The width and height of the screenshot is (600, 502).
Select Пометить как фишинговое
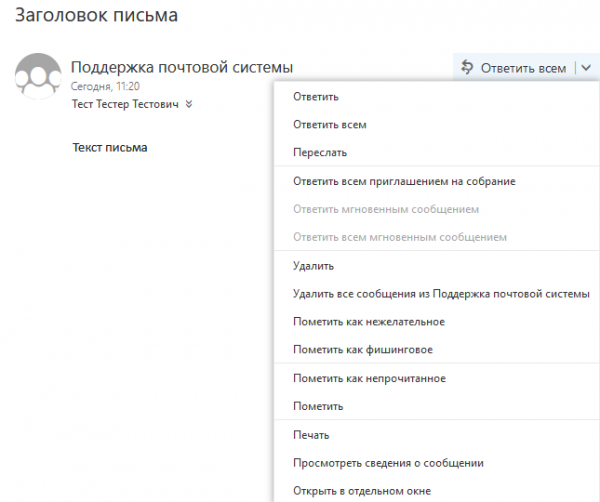(x=437, y=350)
